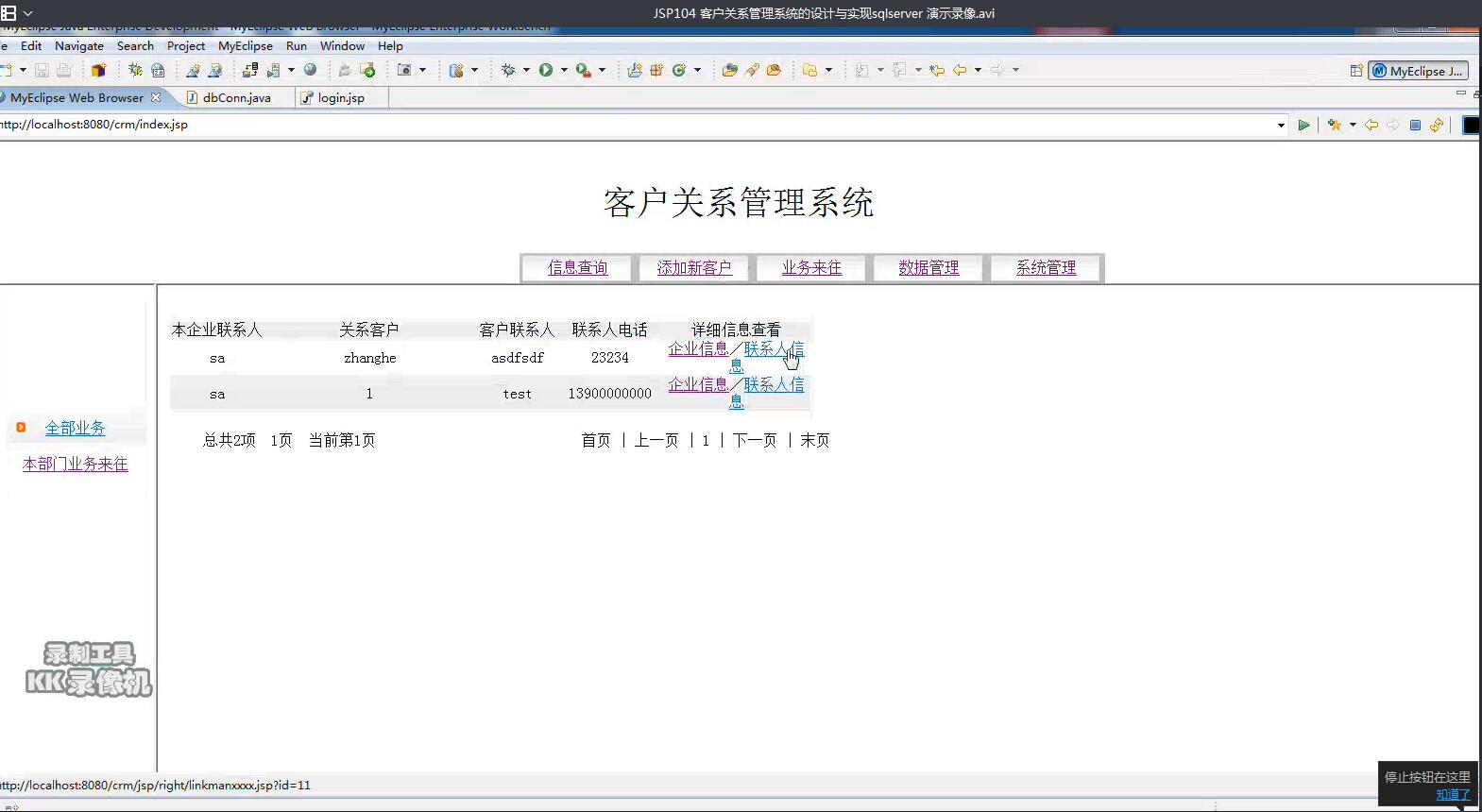Click the Debug bug icon in toolbar
Screen dimensions: 1482x812
coord(508,70)
